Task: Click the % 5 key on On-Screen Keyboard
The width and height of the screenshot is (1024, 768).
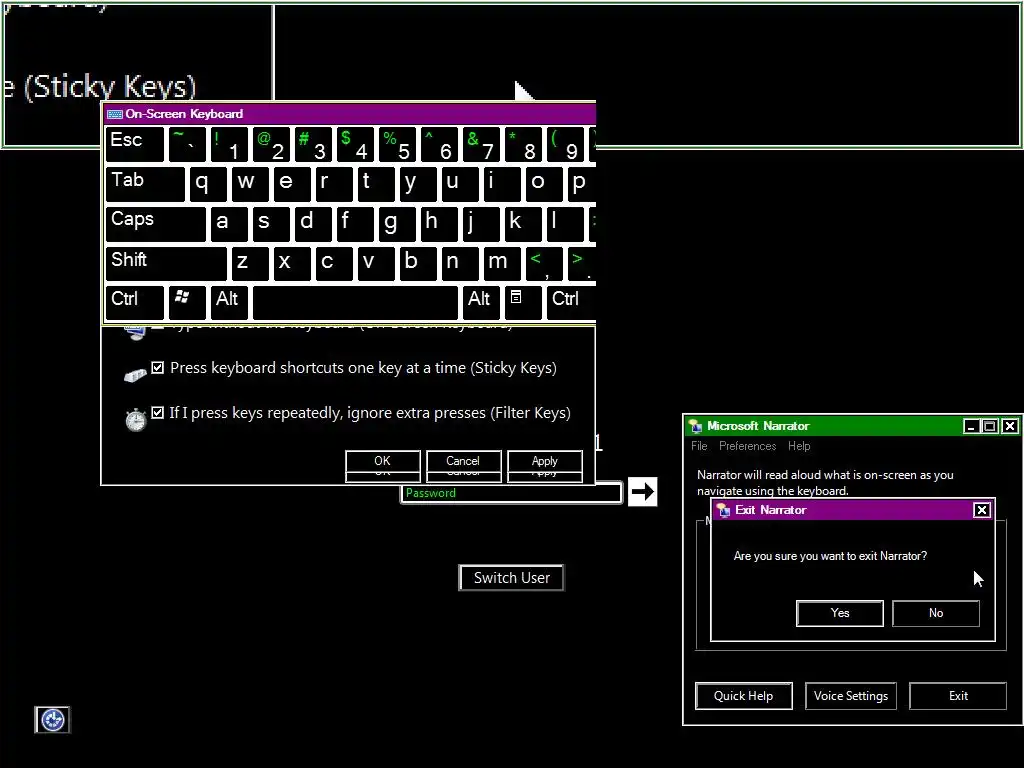Action: click(397, 144)
